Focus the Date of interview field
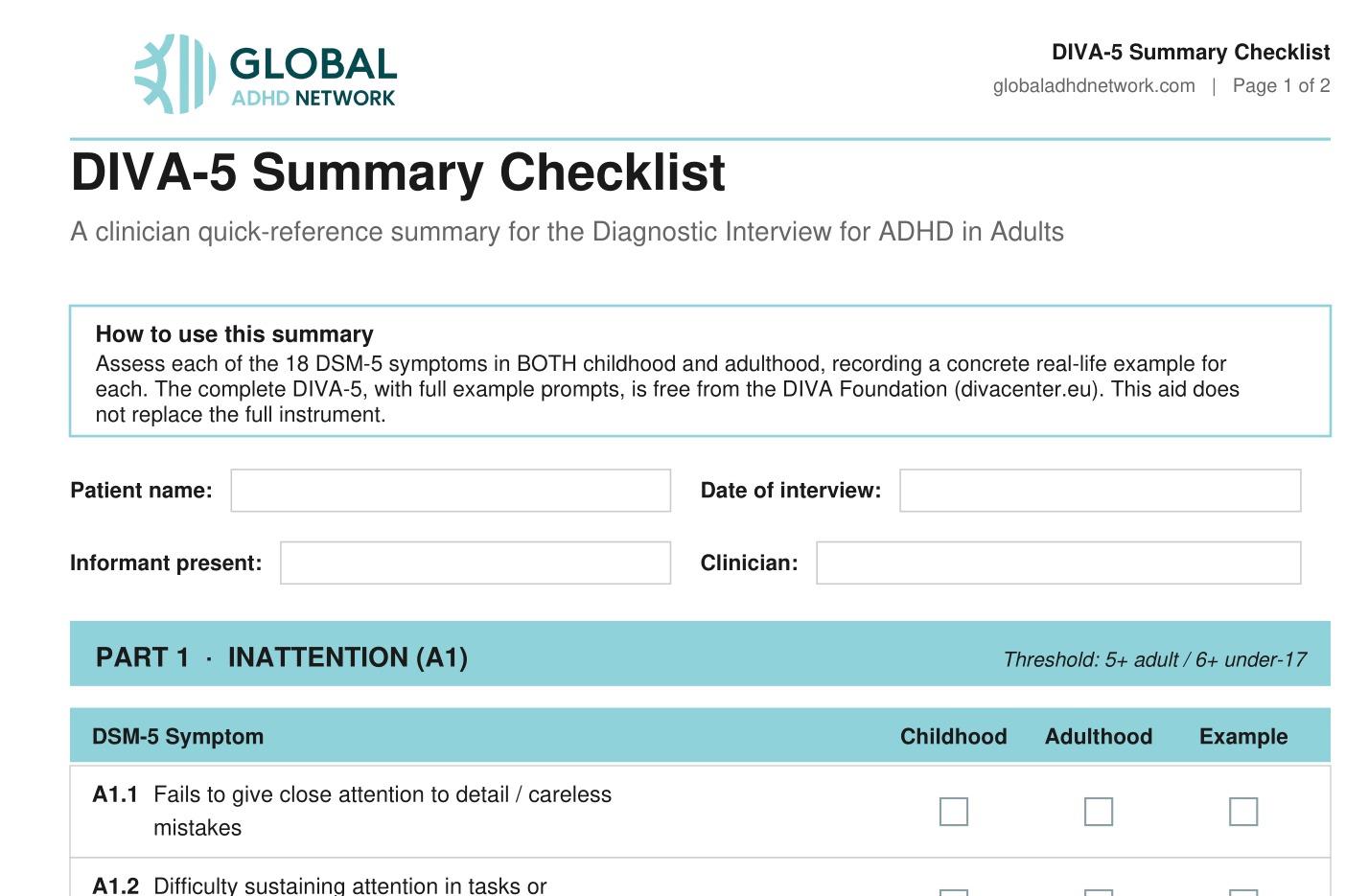This screenshot has width=1369, height=896. coord(1101,491)
